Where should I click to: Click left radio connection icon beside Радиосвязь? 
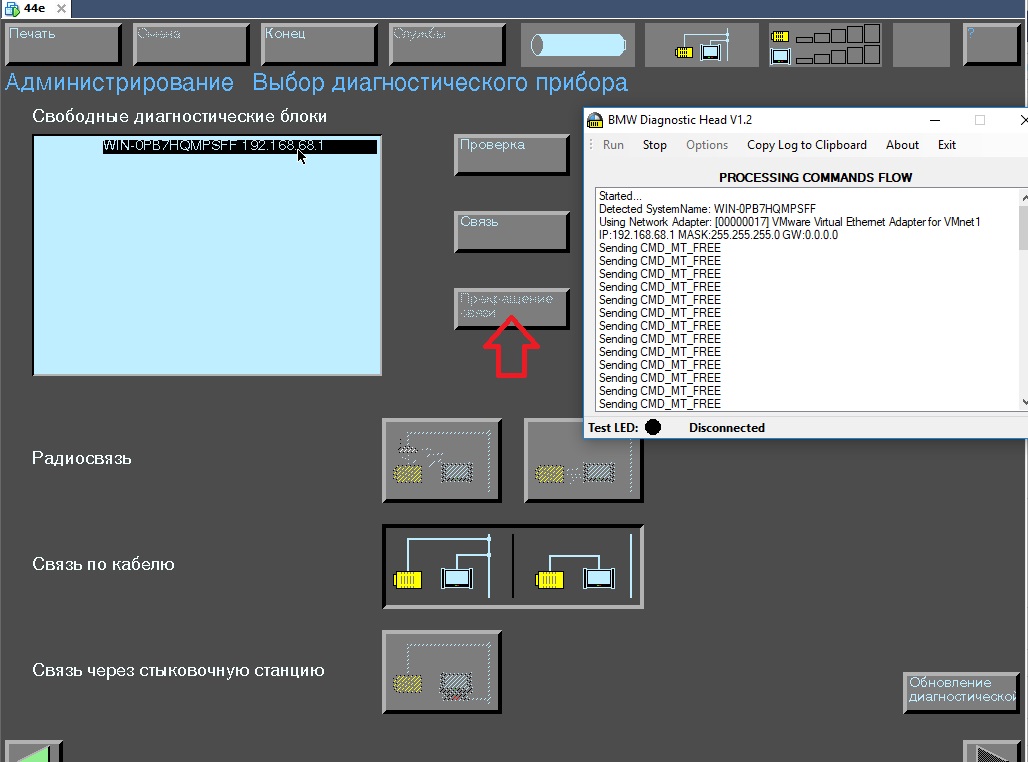441,460
